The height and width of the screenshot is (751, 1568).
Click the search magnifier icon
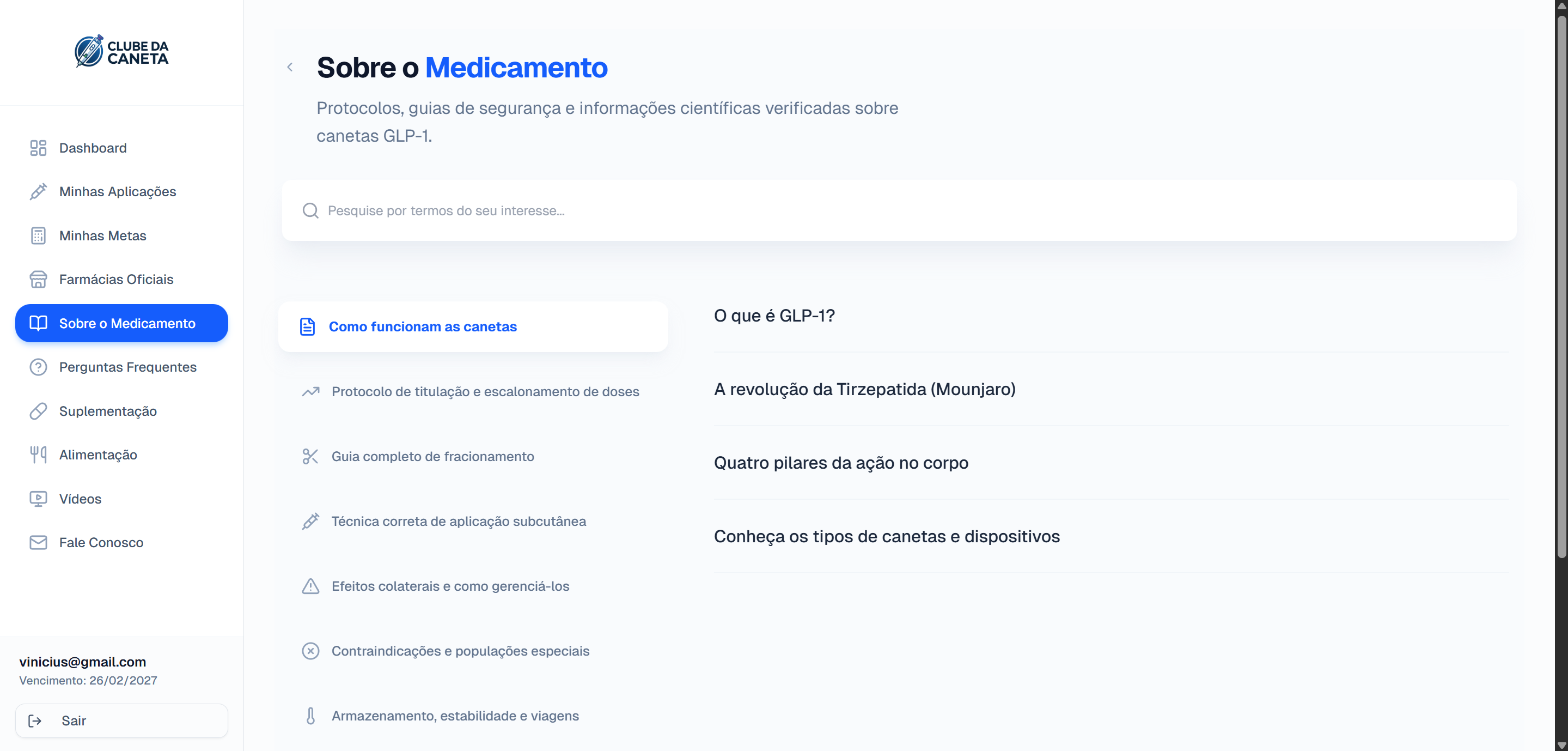click(310, 211)
